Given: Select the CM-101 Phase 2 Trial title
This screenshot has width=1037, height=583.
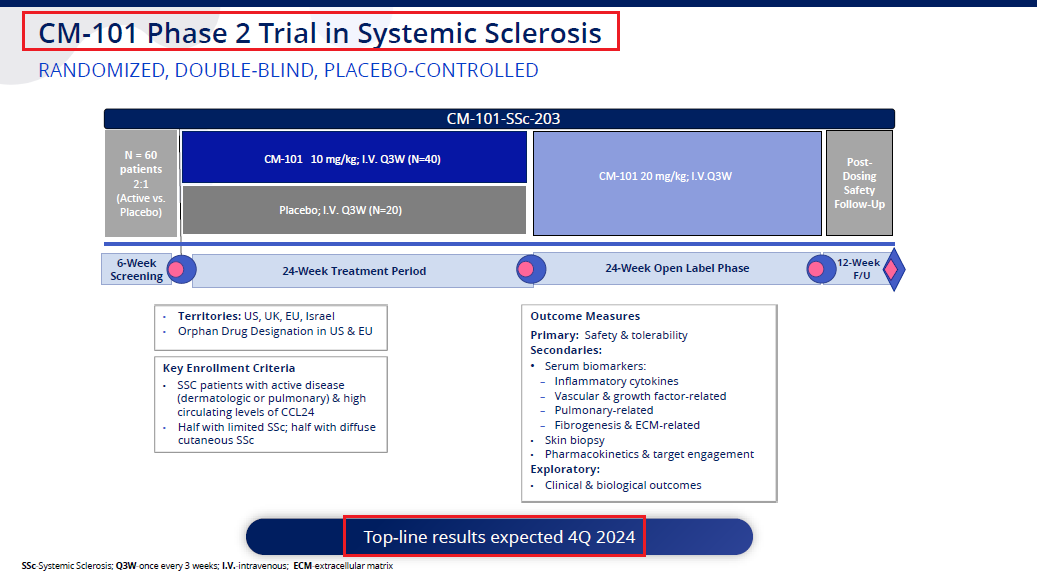Looking at the screenshot, I should click(320, 33).
